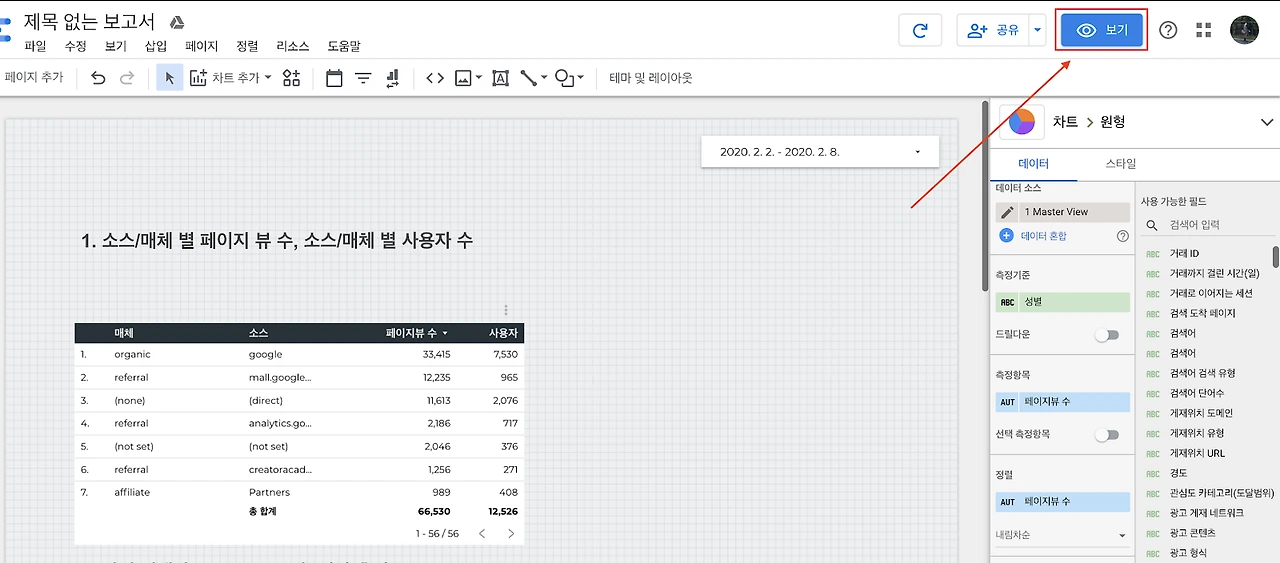Image resolution: width=1280 pixels, height=563 pixels.
Task: Click the search magnifier in available fields
Action: (1153, 225)
